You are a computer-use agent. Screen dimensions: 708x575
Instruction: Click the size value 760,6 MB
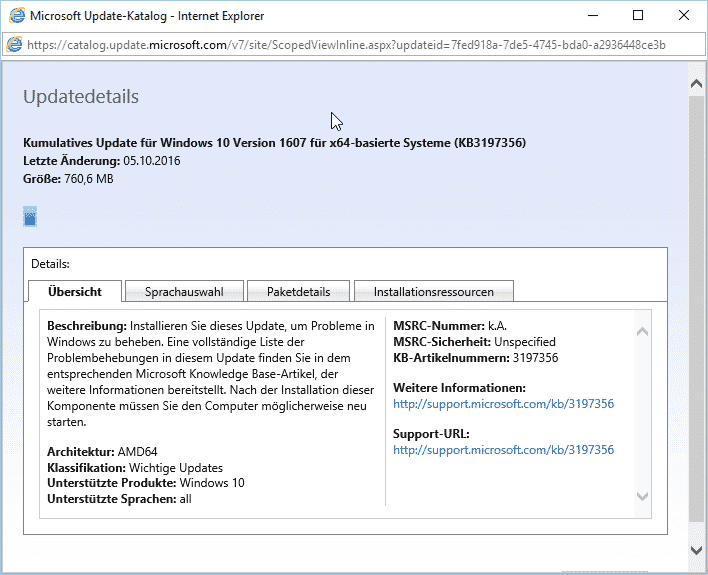[x=88, y=179]
